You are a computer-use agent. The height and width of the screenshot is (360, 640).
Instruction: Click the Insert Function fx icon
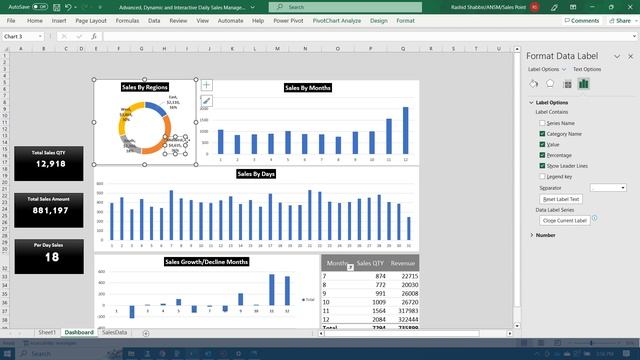tap(94, 36)
